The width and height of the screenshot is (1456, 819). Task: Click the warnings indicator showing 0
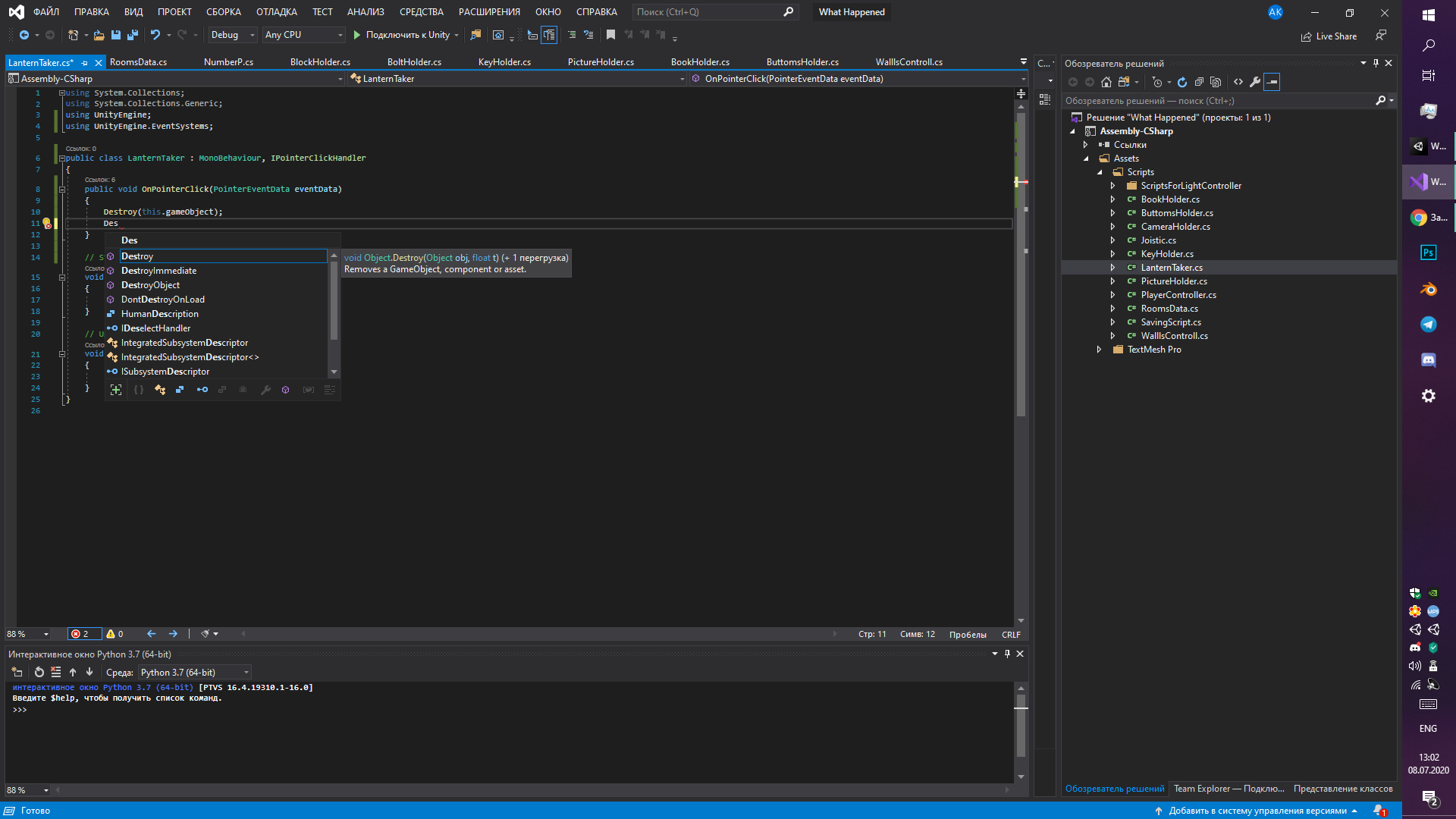115,634
